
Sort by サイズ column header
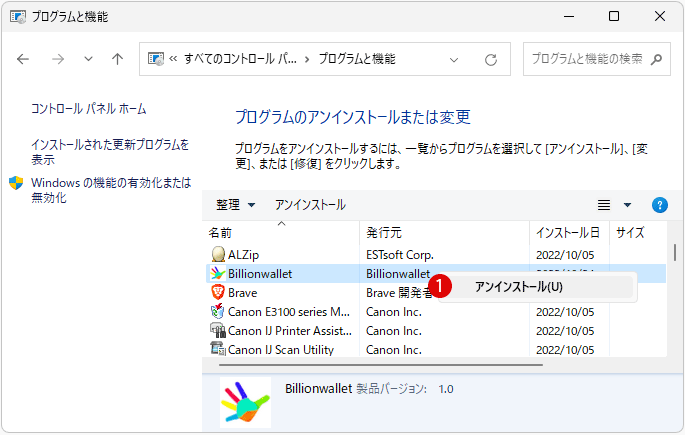click(x=638, y=233)
